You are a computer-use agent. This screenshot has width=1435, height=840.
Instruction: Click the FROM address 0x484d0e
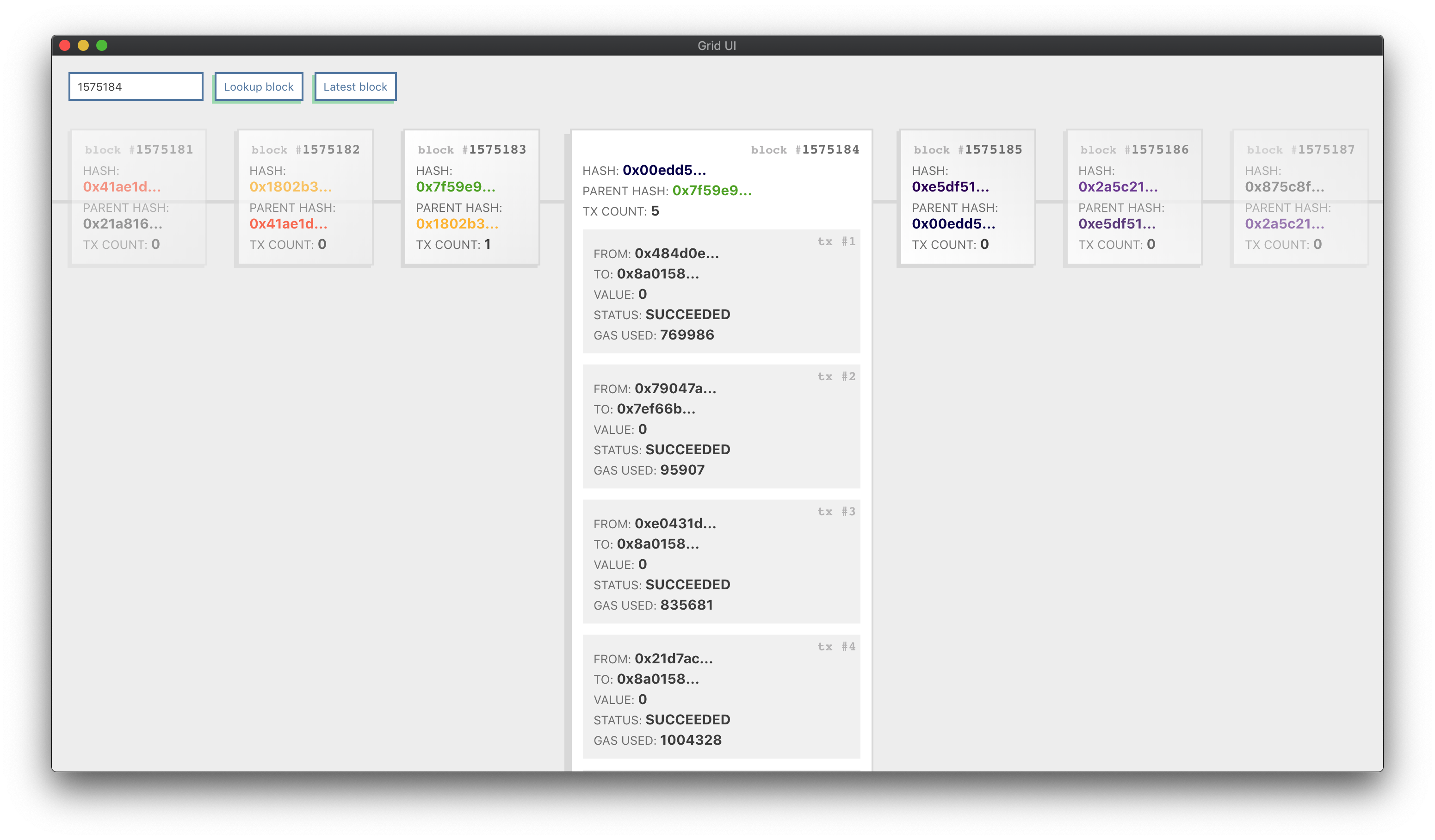[676, 253]
